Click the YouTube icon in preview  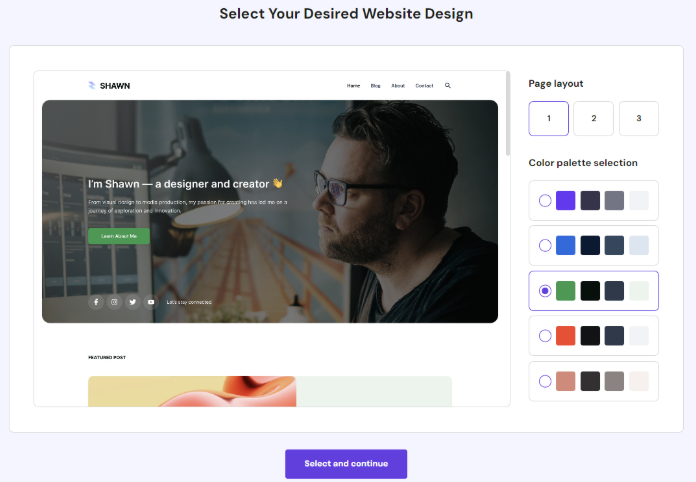pyautogui.click(x=151, y=302)
